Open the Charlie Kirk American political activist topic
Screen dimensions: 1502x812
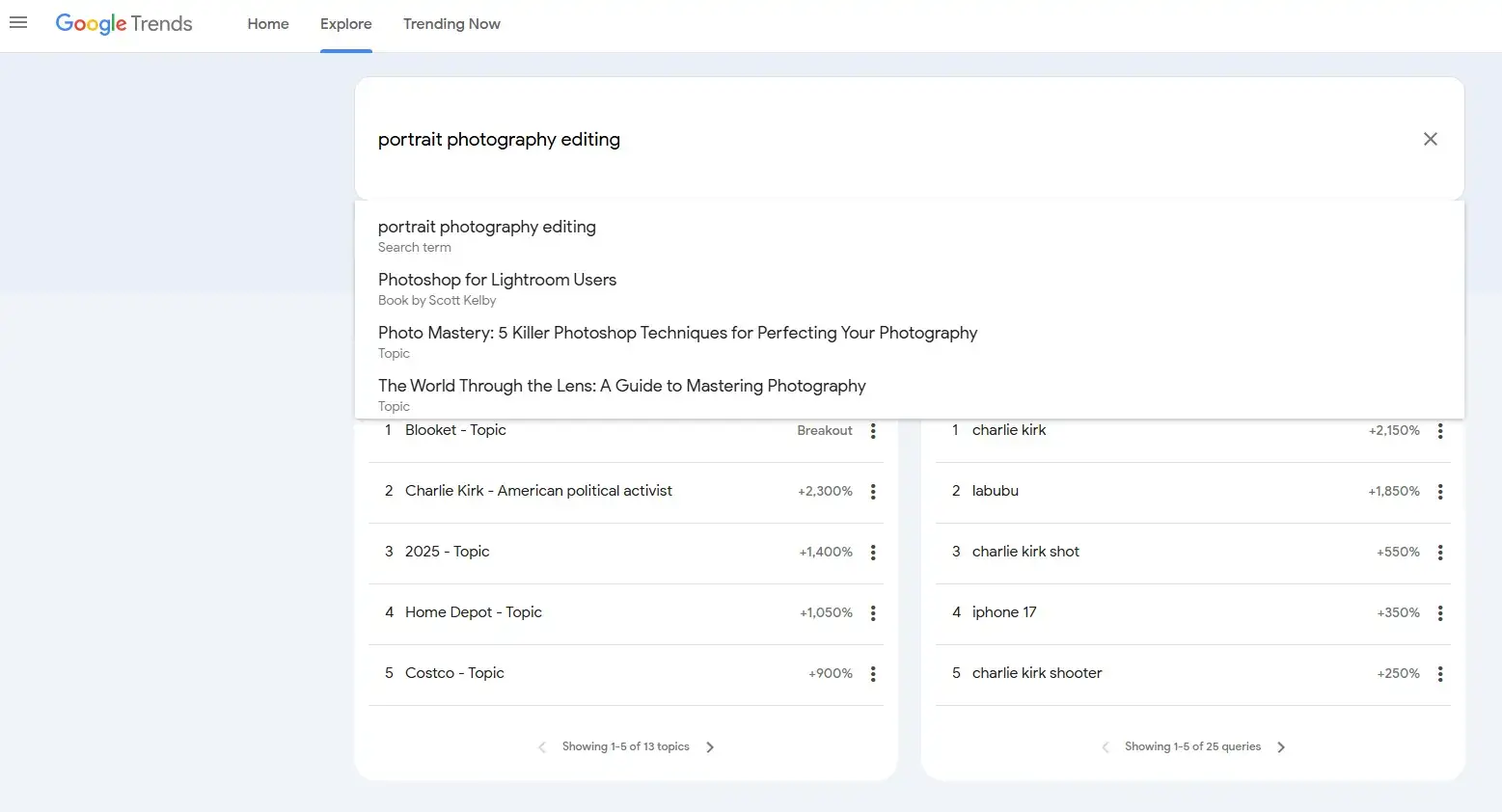click(538, 491)
